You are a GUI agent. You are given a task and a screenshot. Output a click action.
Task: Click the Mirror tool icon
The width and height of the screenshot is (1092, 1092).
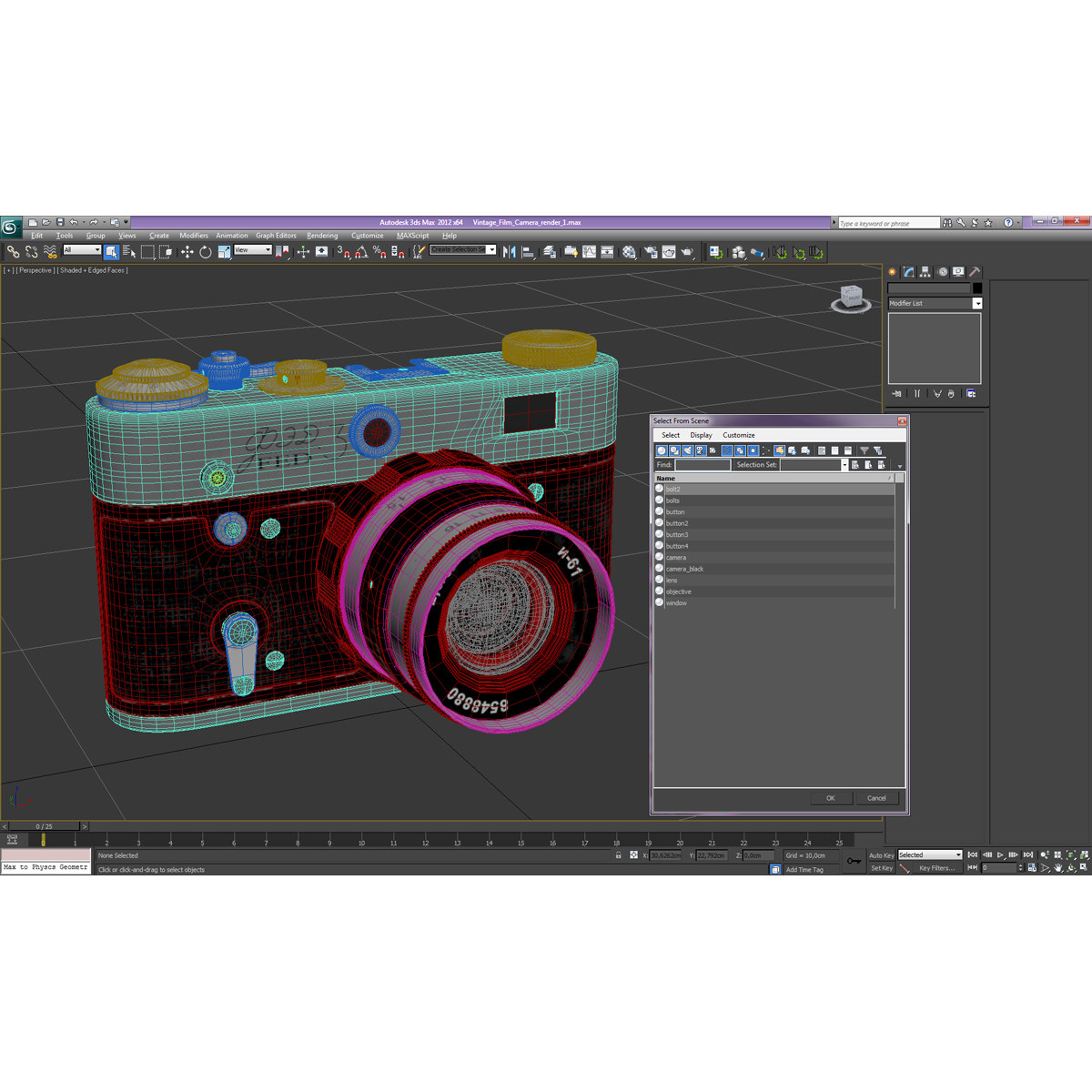click(x=510, y=252)
